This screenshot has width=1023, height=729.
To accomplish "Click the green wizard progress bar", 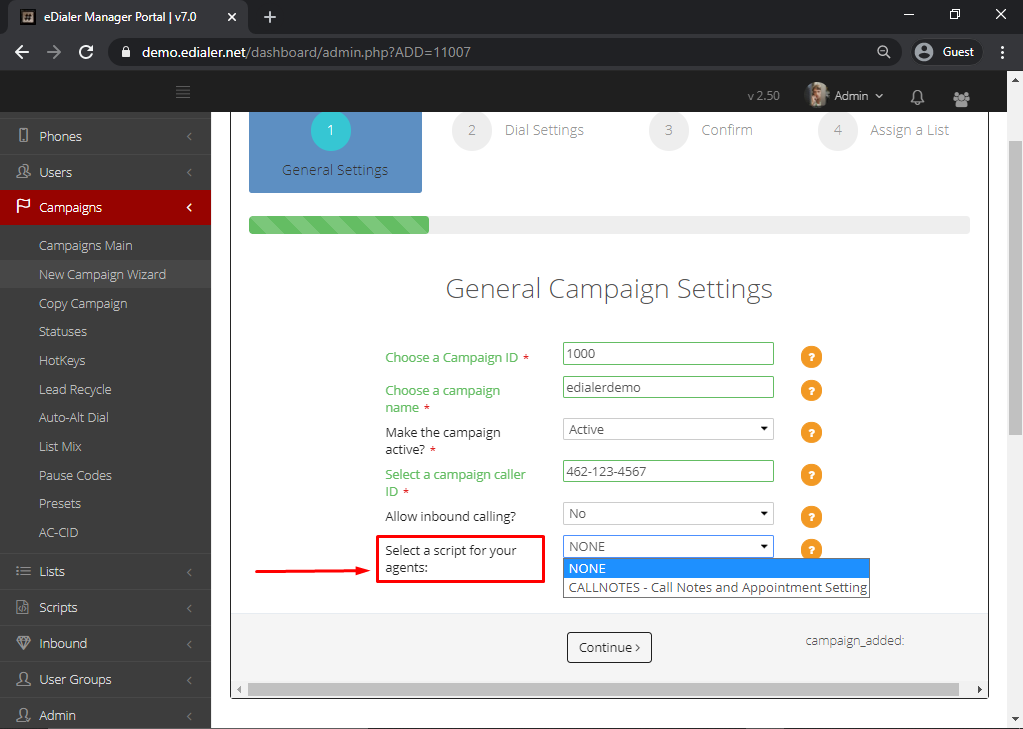I will [339, 225].
